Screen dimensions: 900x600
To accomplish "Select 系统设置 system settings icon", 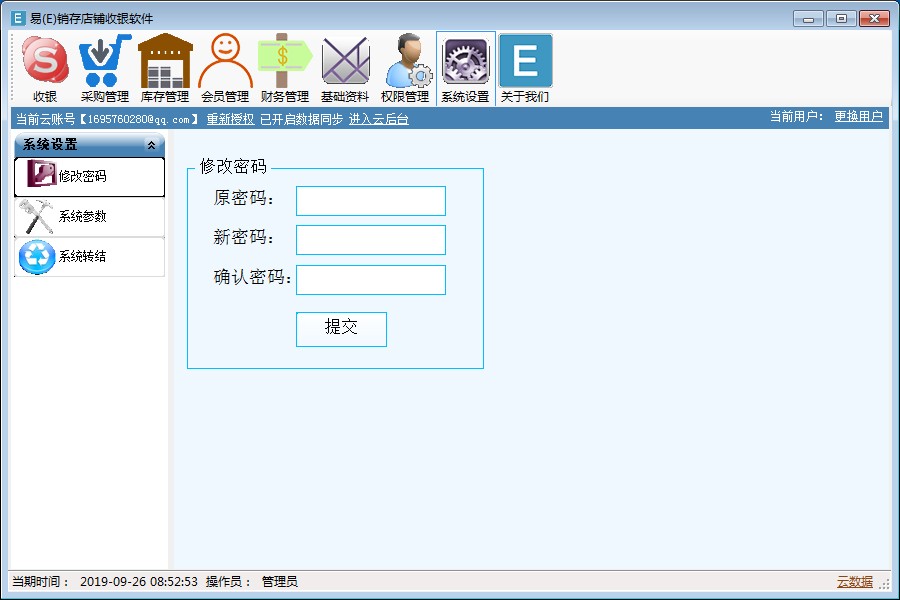I will [x=465, y=68].
